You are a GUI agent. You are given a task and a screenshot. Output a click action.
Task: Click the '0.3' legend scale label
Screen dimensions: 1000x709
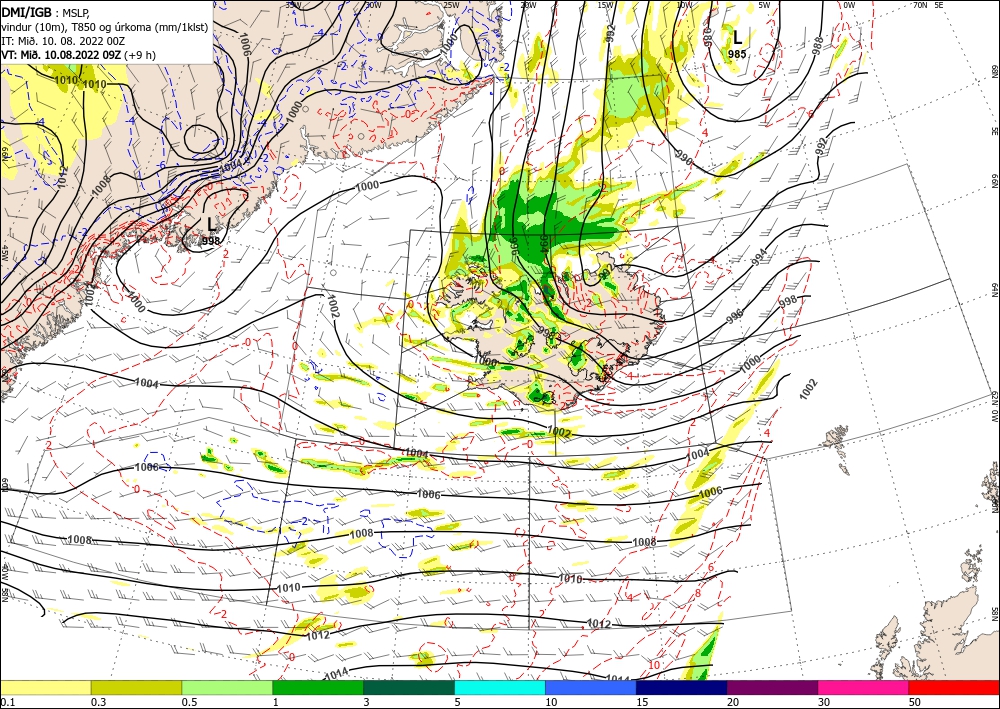point(98,702)
